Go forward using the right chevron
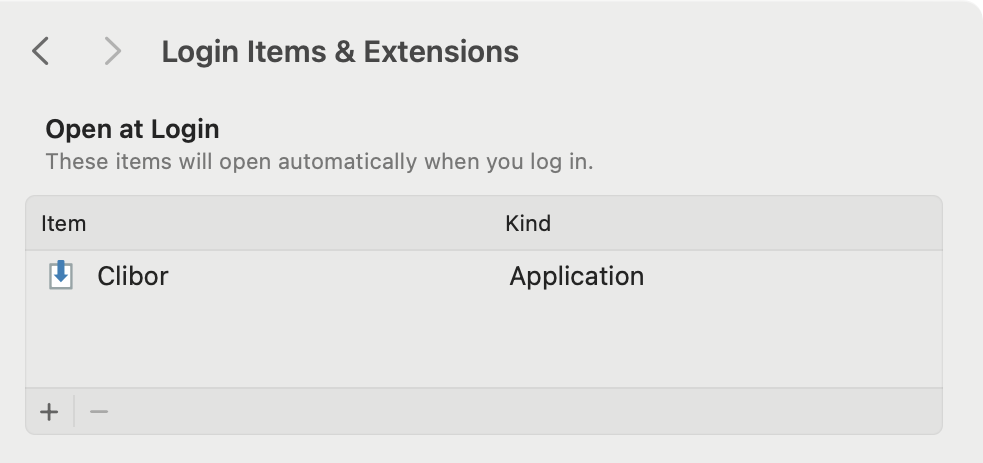Screen dimensions: 983x463 pyautogui.click(x=112, y=51)
